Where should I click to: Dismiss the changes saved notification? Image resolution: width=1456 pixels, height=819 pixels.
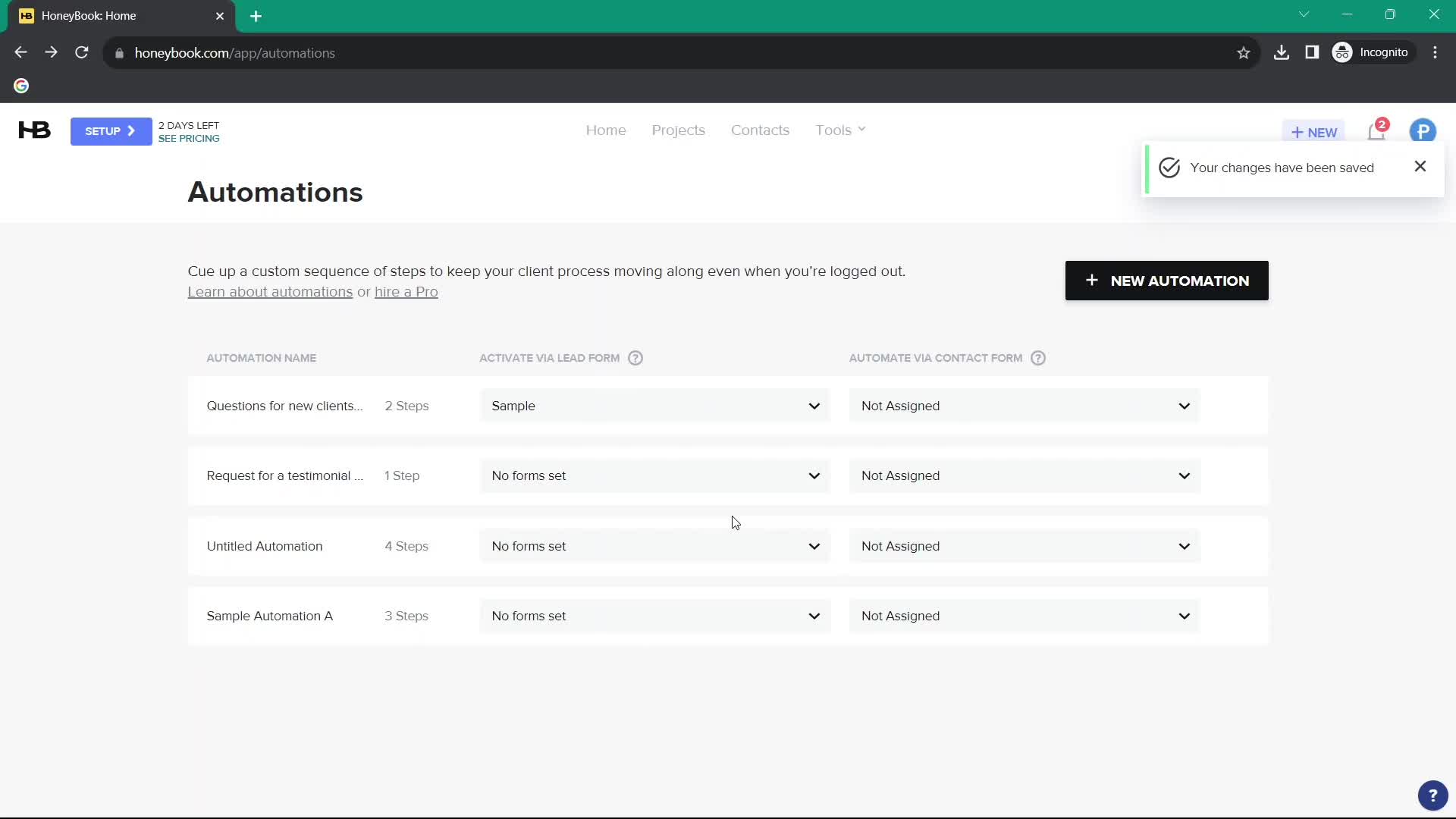1420,166
